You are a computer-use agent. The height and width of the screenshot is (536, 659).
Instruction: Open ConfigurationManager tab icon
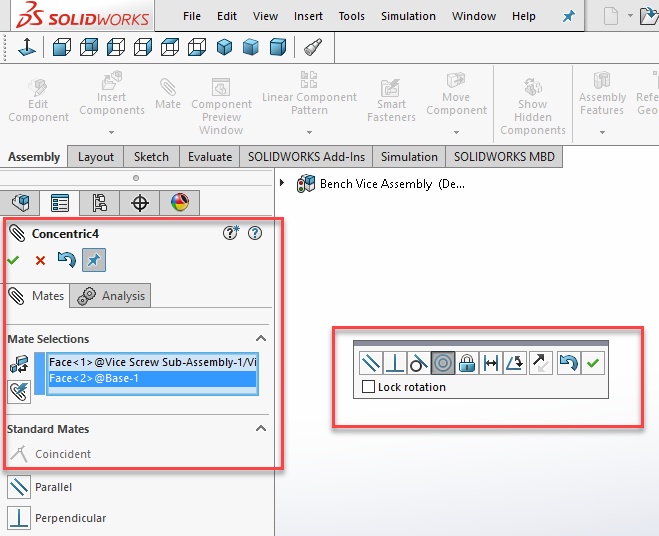click(x=99, y=203)
